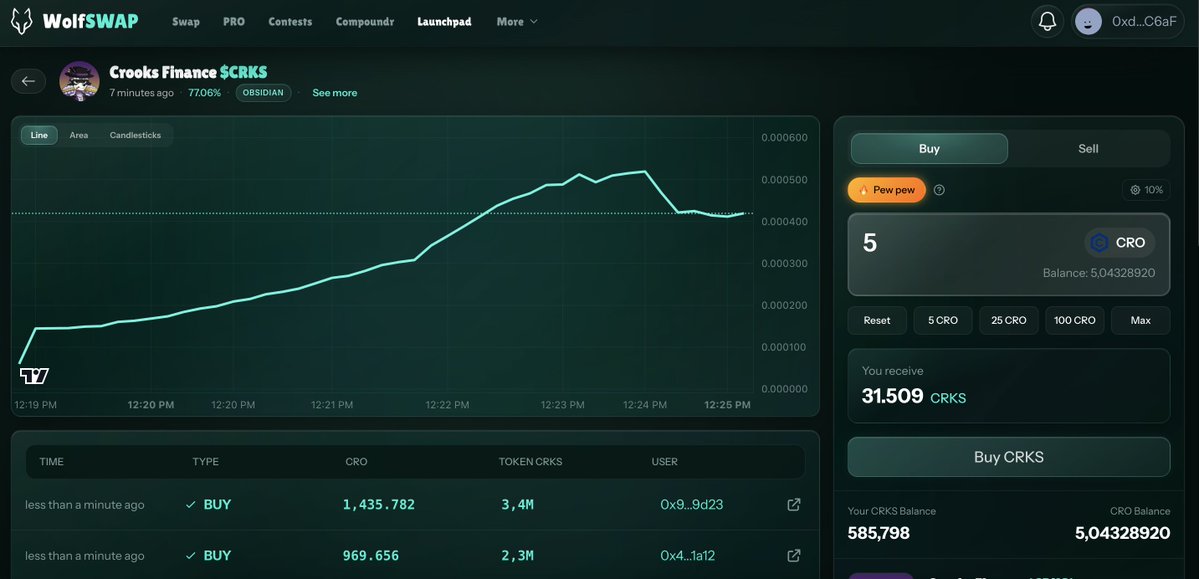Click the Balance: 5,04328920 text
This screenshot has width=1199, height=579.
(1099, 273)
